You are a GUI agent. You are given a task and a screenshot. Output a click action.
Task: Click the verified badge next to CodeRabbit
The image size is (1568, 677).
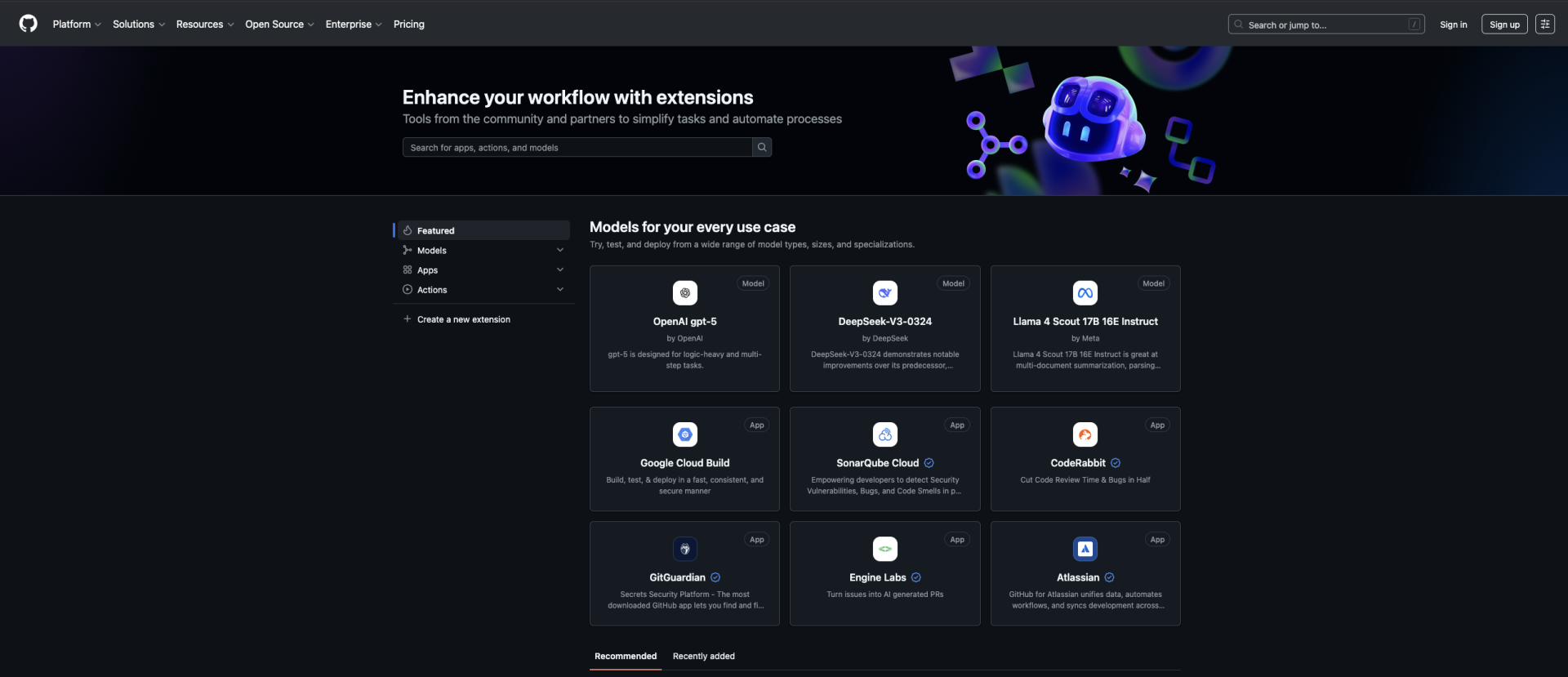point(1116,463)
